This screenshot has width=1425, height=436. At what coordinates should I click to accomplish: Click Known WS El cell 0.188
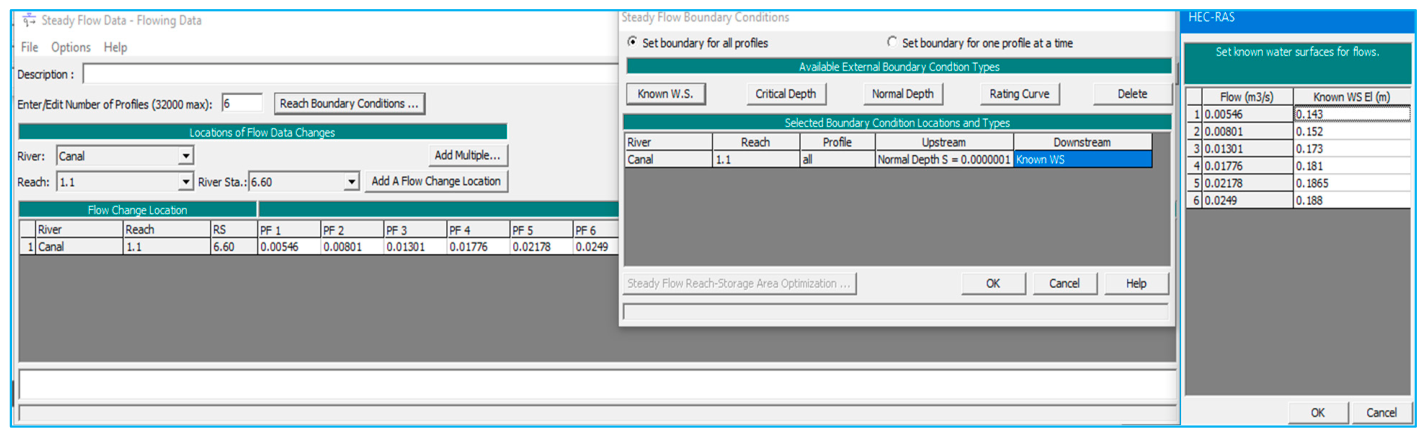tap(1352, 200)
